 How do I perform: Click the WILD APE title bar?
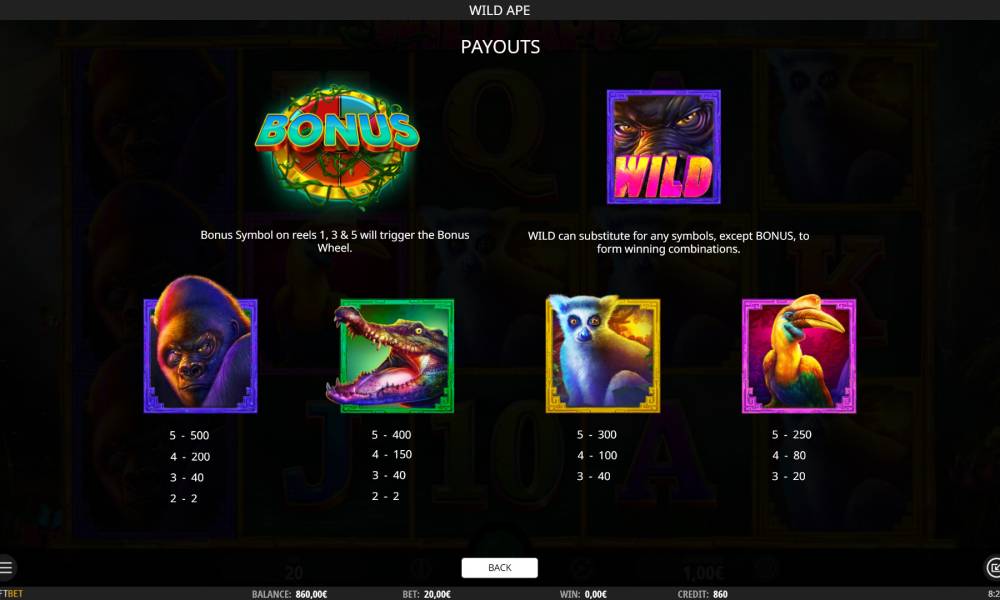click(x=500, y=10)
